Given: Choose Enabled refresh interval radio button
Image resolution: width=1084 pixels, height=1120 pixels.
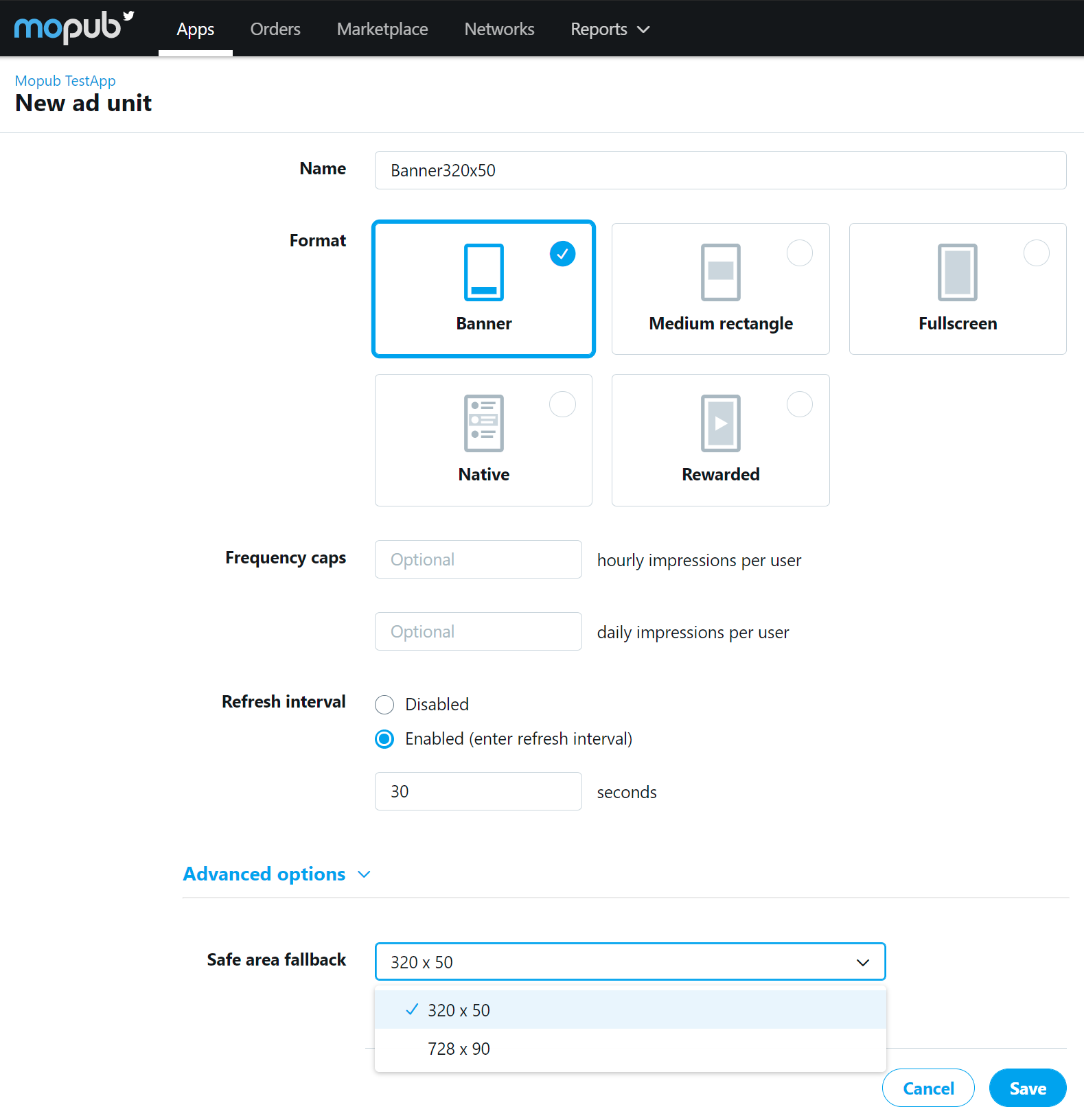Looking at the screenshot, I should coord(384,739).
